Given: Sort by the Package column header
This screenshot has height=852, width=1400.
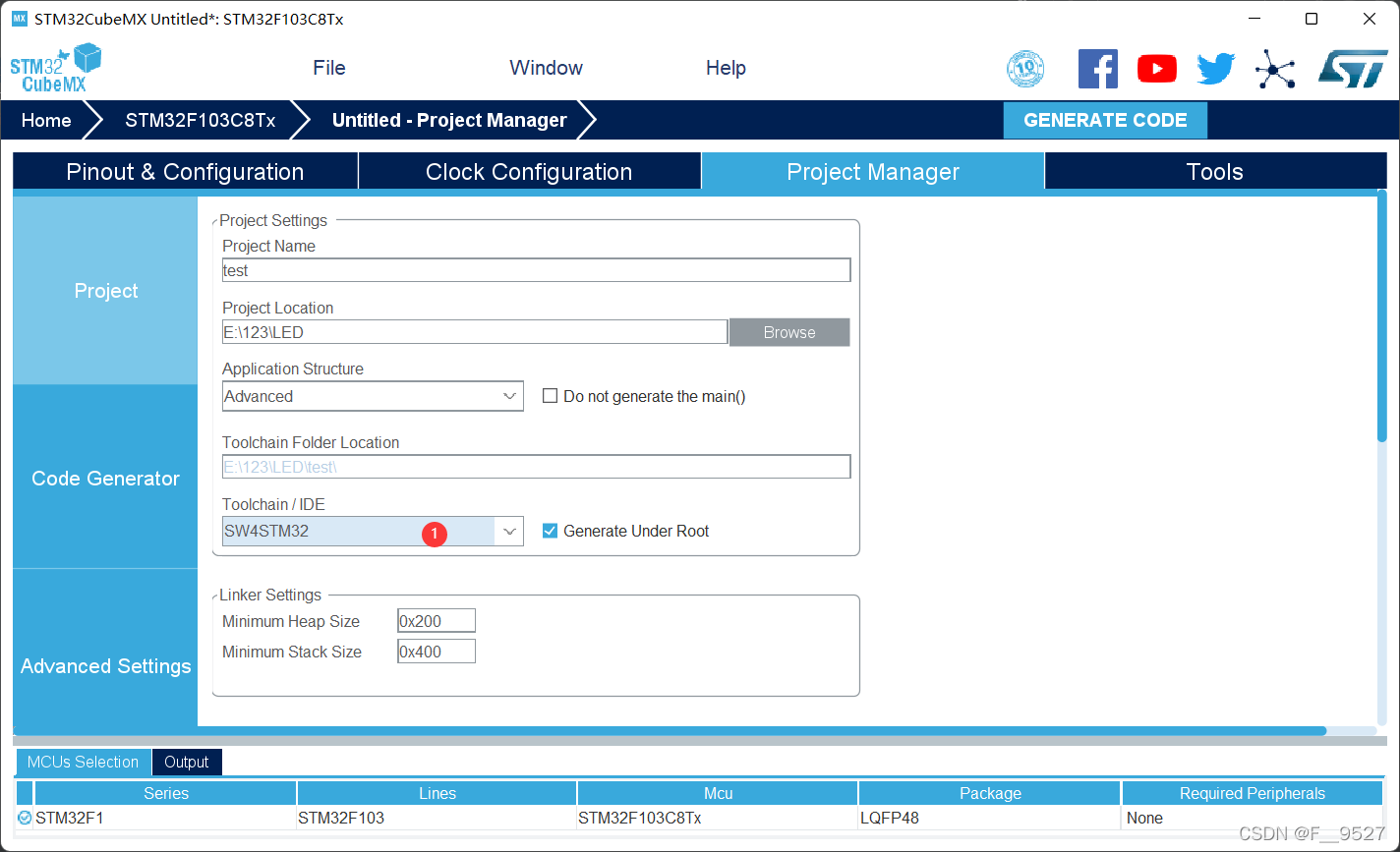Looking at the screenshot, I should (990, 793).
